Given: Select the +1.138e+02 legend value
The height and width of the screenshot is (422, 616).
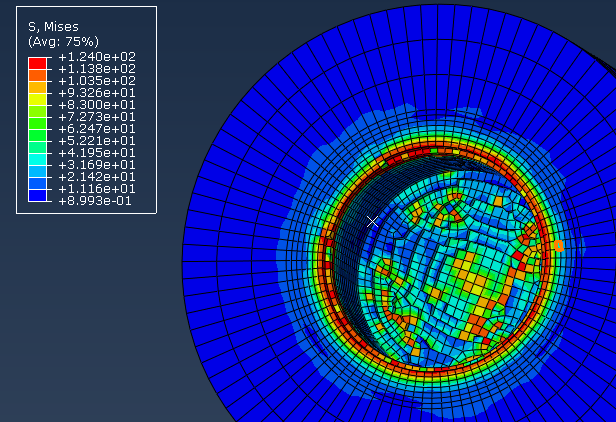Looking at the screenshot, I should click(x=97, y=69).
